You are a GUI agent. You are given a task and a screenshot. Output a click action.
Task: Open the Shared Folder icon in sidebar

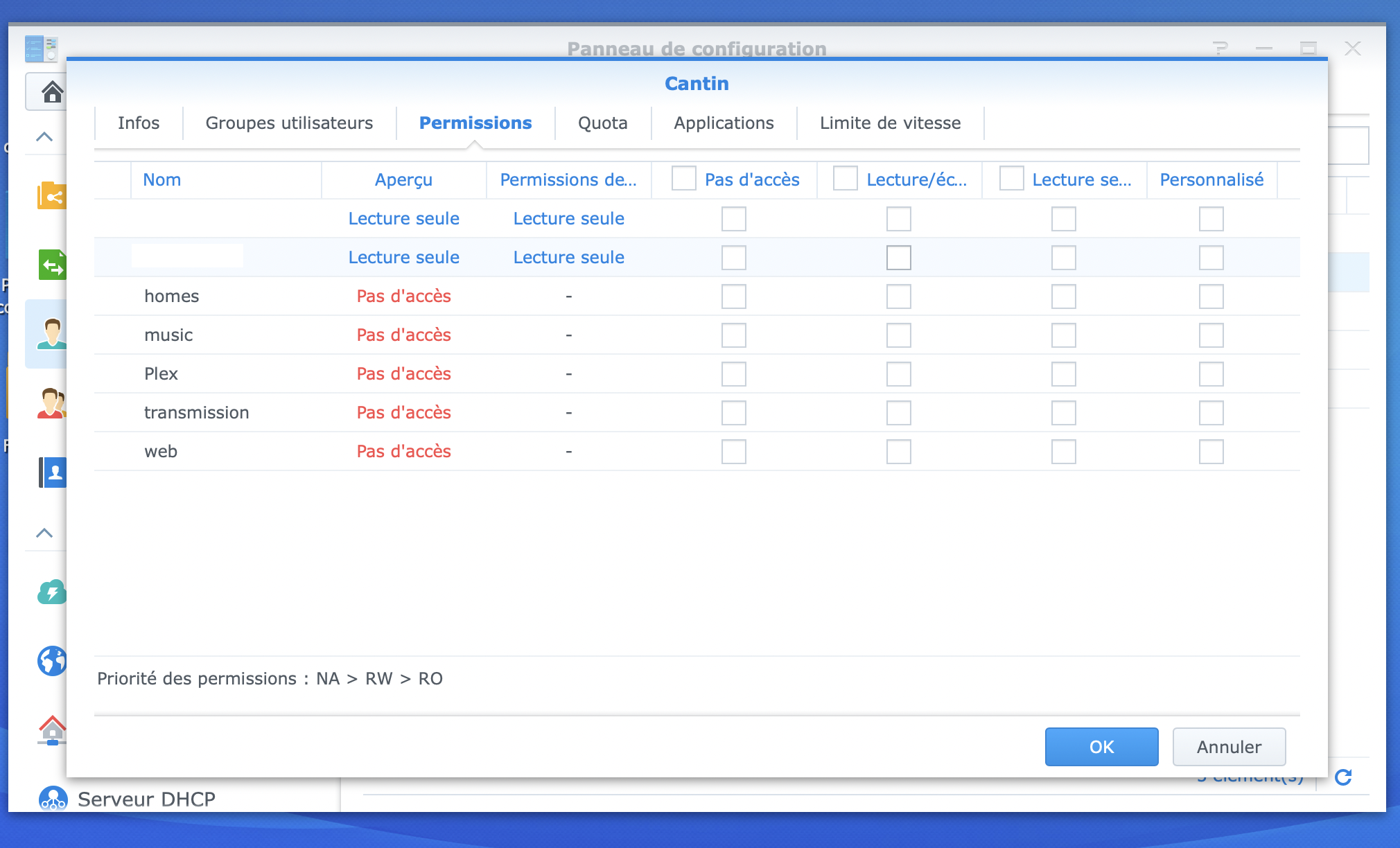(52, 196)
